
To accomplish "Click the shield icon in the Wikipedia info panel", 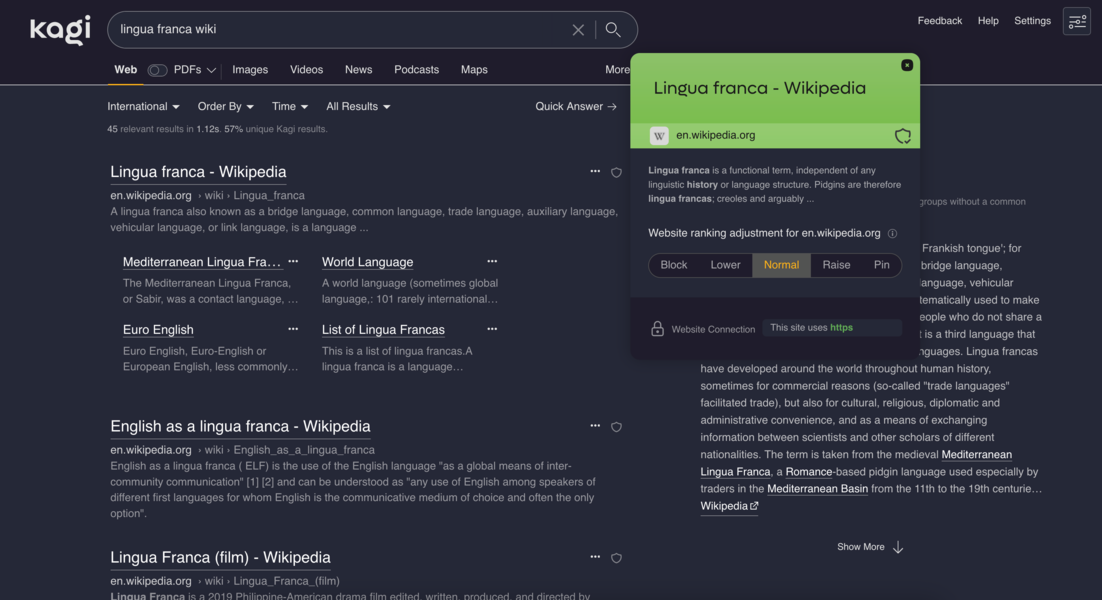I will pos(903,134).
